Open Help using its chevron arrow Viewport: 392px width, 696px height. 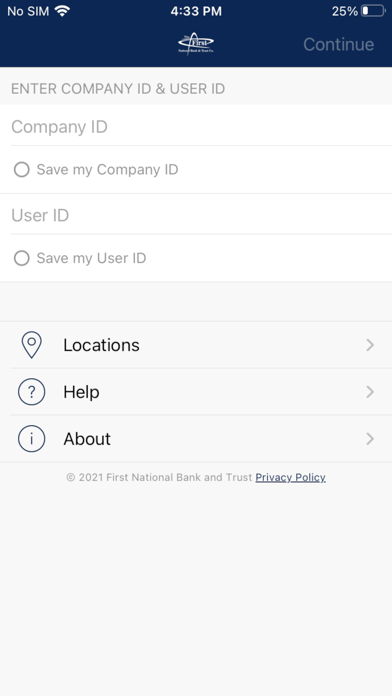point(370,392)
